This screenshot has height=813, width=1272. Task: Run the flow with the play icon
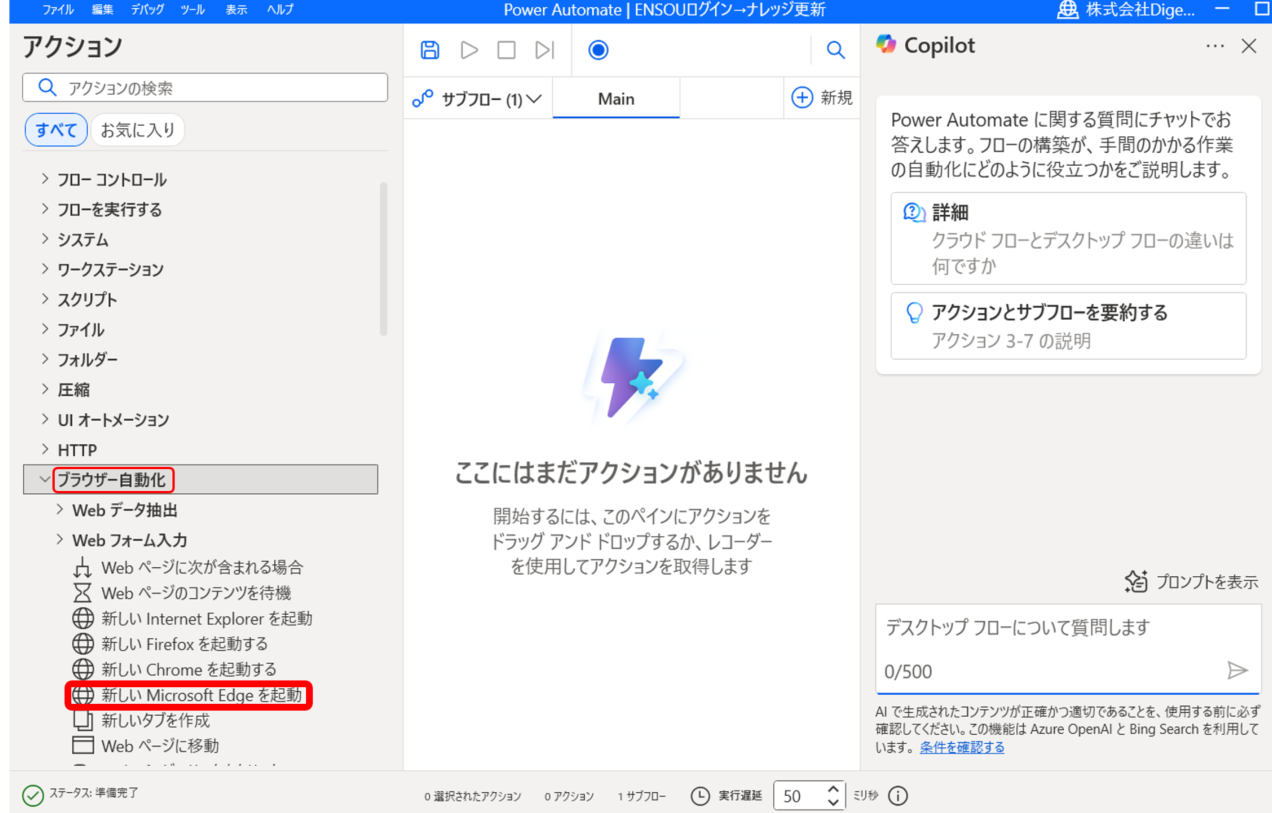[x=469, y=50]
